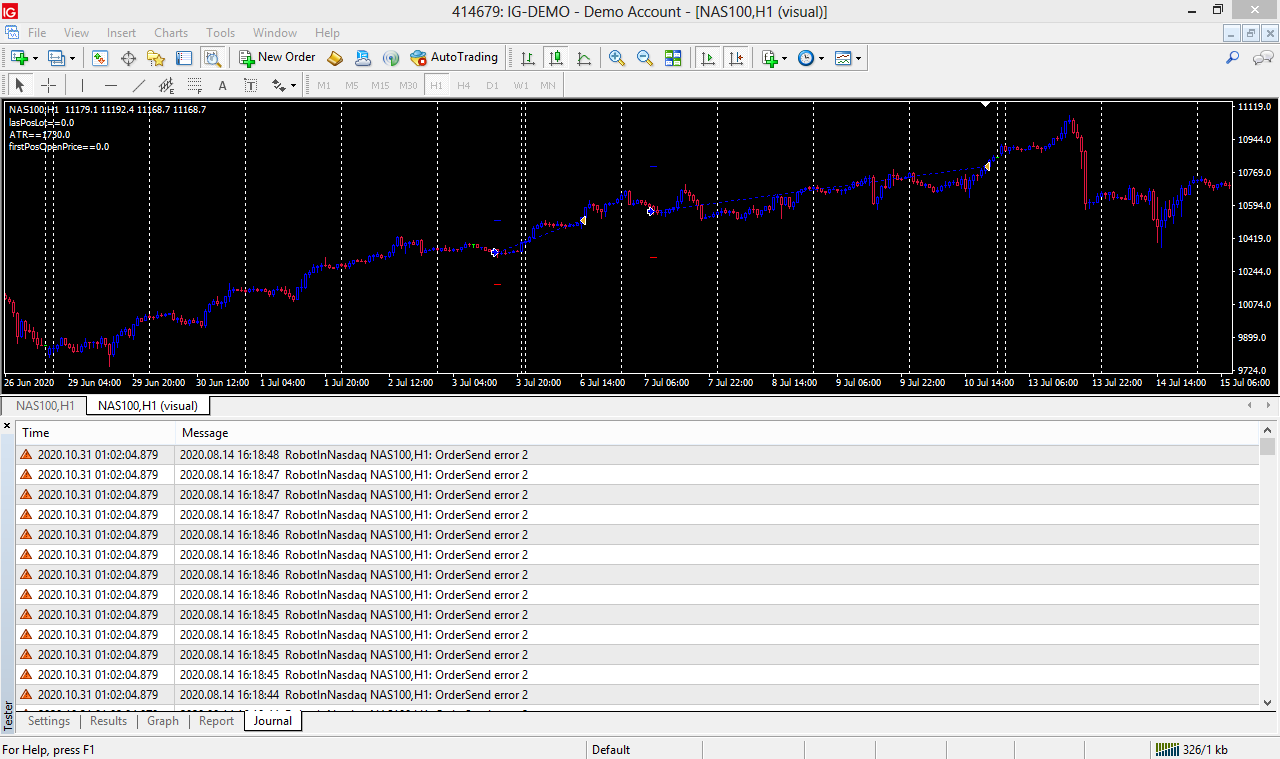Switch timeframe to M15
The height and width of the screenshot is (759, 1280).
point(380,85)
